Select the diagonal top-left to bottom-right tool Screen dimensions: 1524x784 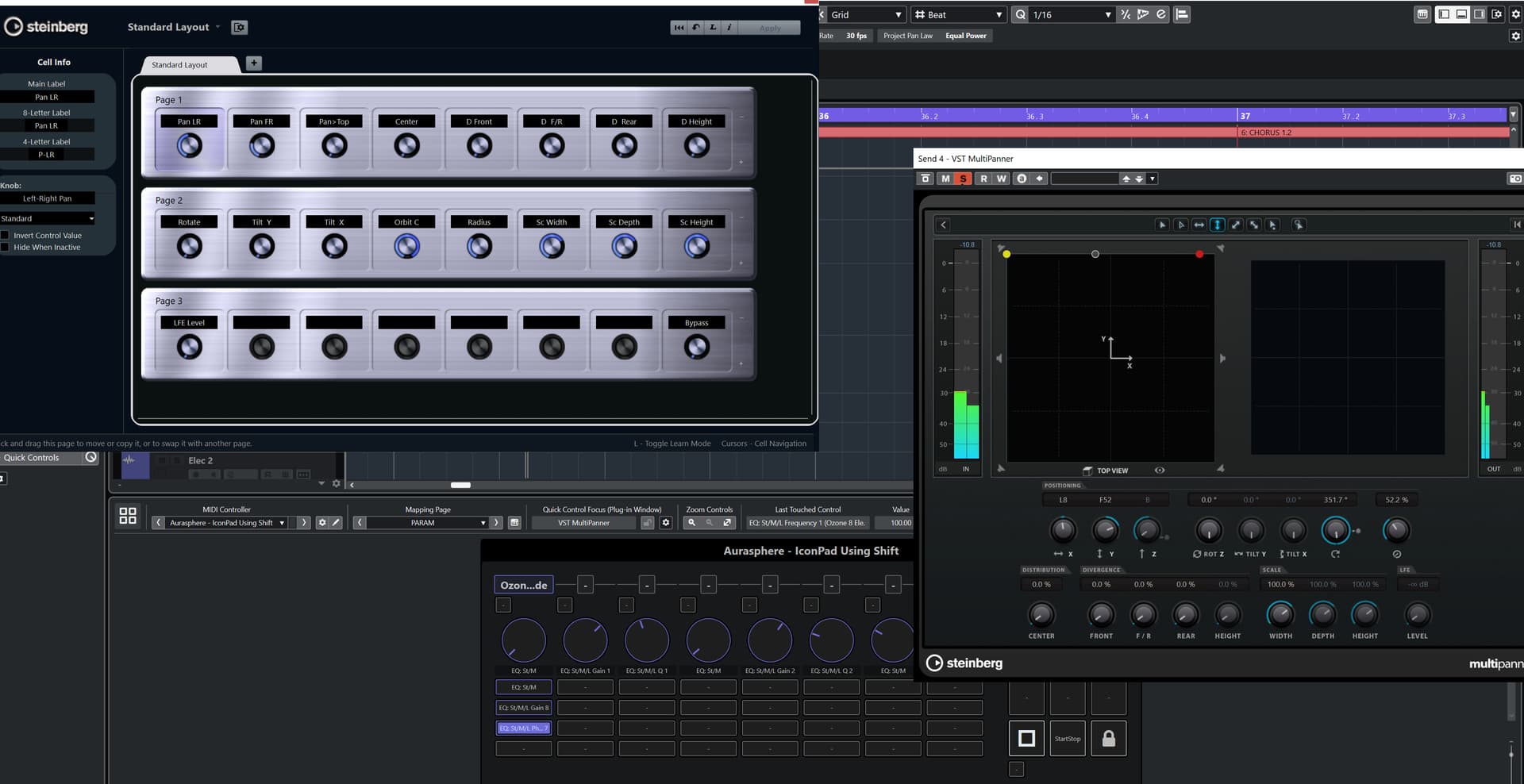click(1254, 225)
